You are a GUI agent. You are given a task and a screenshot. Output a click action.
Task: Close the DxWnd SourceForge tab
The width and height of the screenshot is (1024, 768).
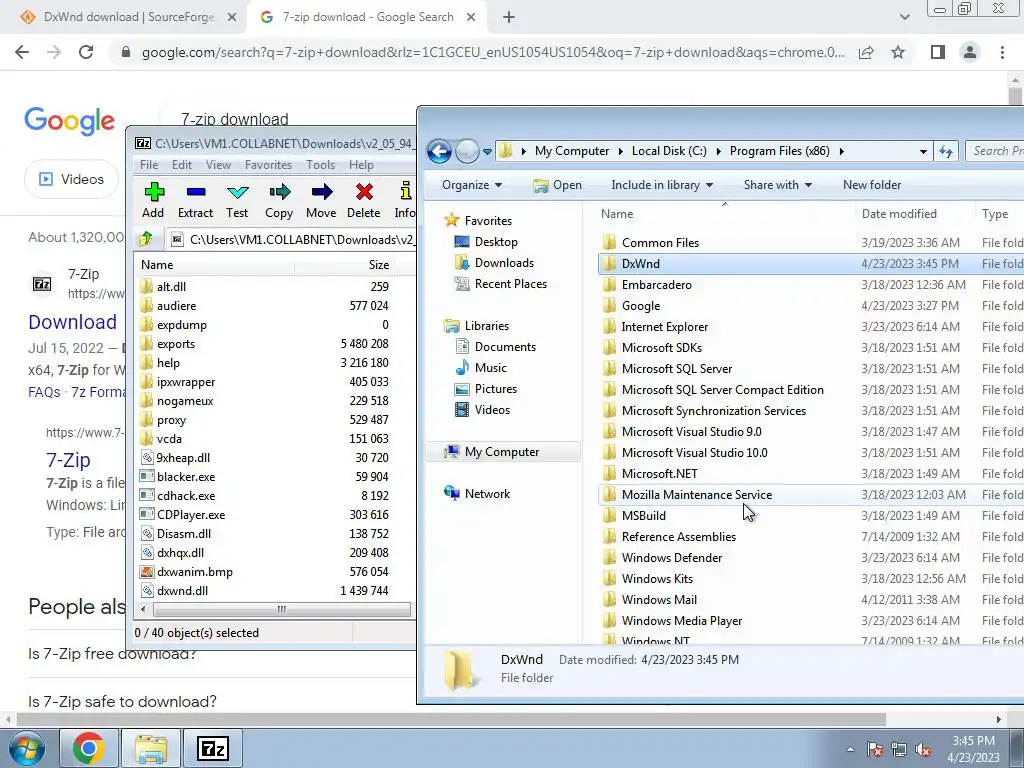tap(232, 18)
